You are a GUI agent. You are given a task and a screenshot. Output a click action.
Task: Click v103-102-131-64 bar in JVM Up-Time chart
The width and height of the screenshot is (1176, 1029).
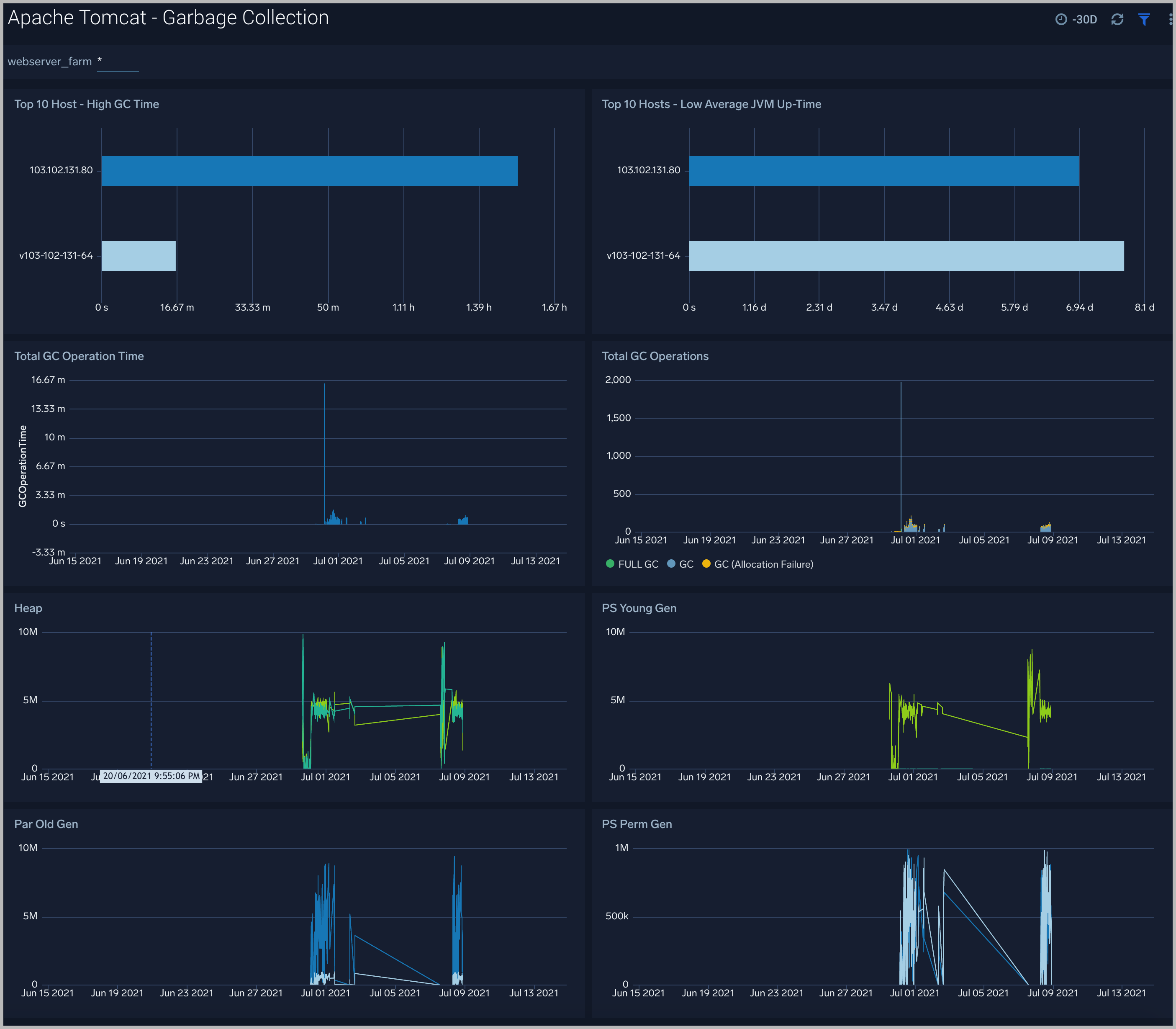pyautogui.click(x=906, y=256)
